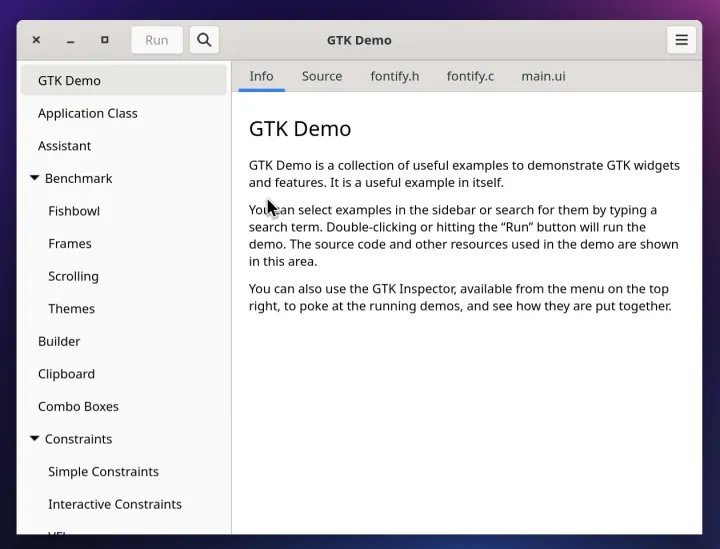Image resolution: width=720 pixels, height=549 pixels.
Task: Click the Run button
Action: coord(157,40)
